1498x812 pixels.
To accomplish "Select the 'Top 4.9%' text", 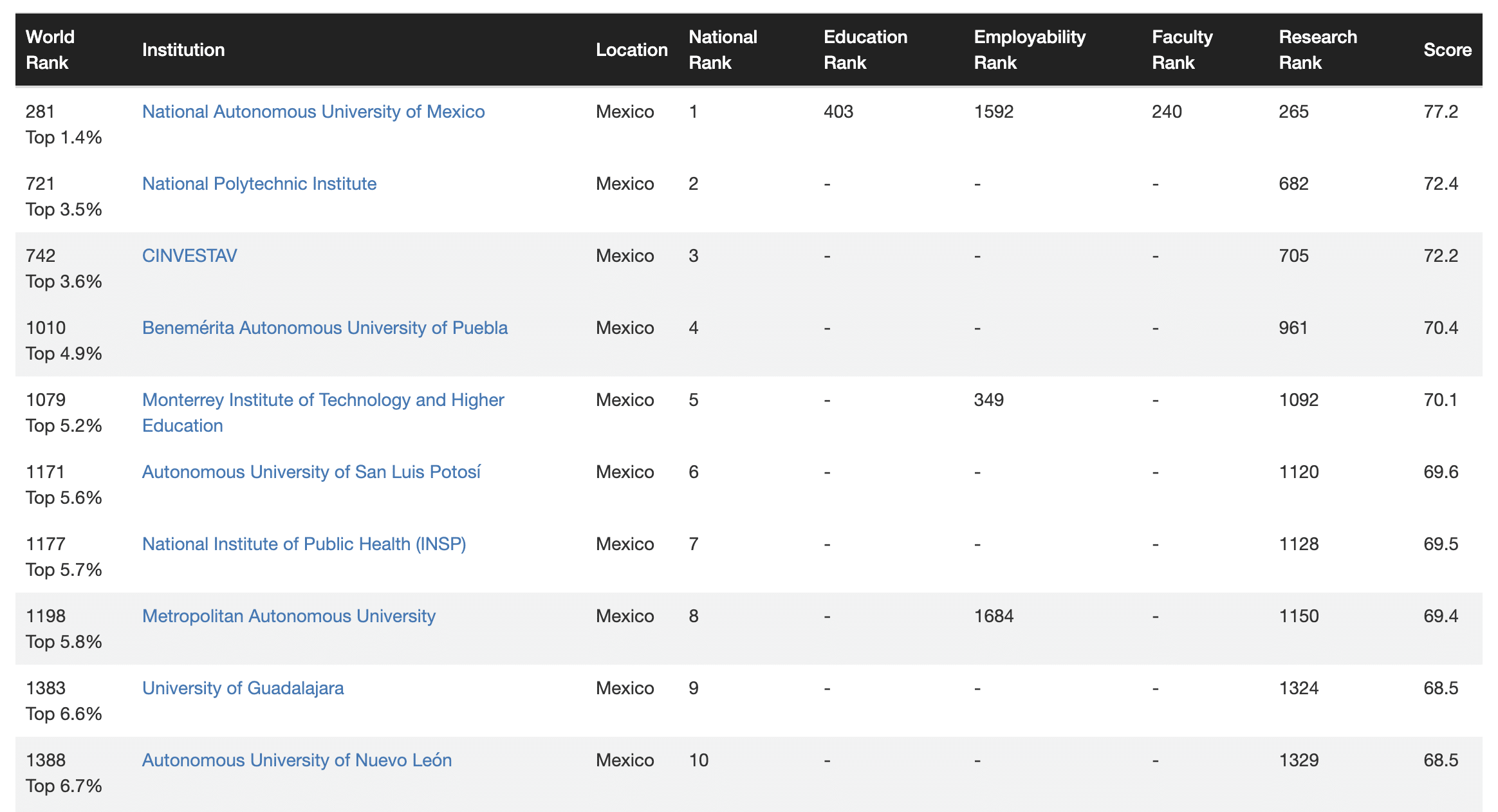I will pyautogui.click(x=64, y=353).
